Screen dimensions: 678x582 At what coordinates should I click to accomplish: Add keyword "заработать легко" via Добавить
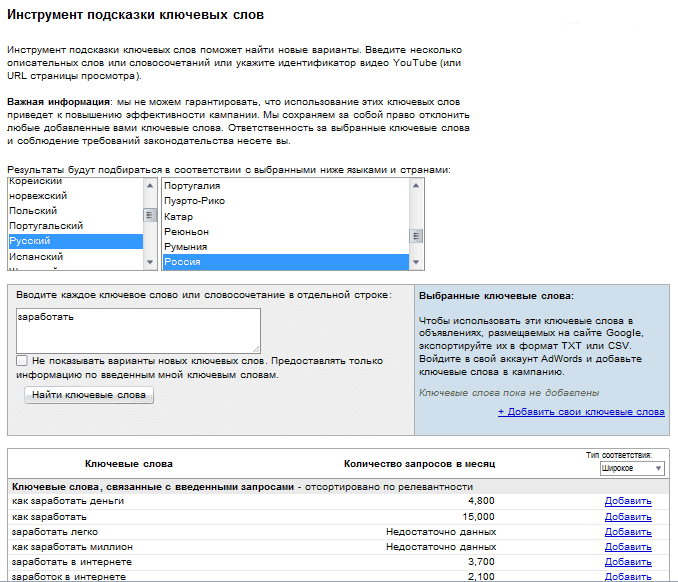628,532
